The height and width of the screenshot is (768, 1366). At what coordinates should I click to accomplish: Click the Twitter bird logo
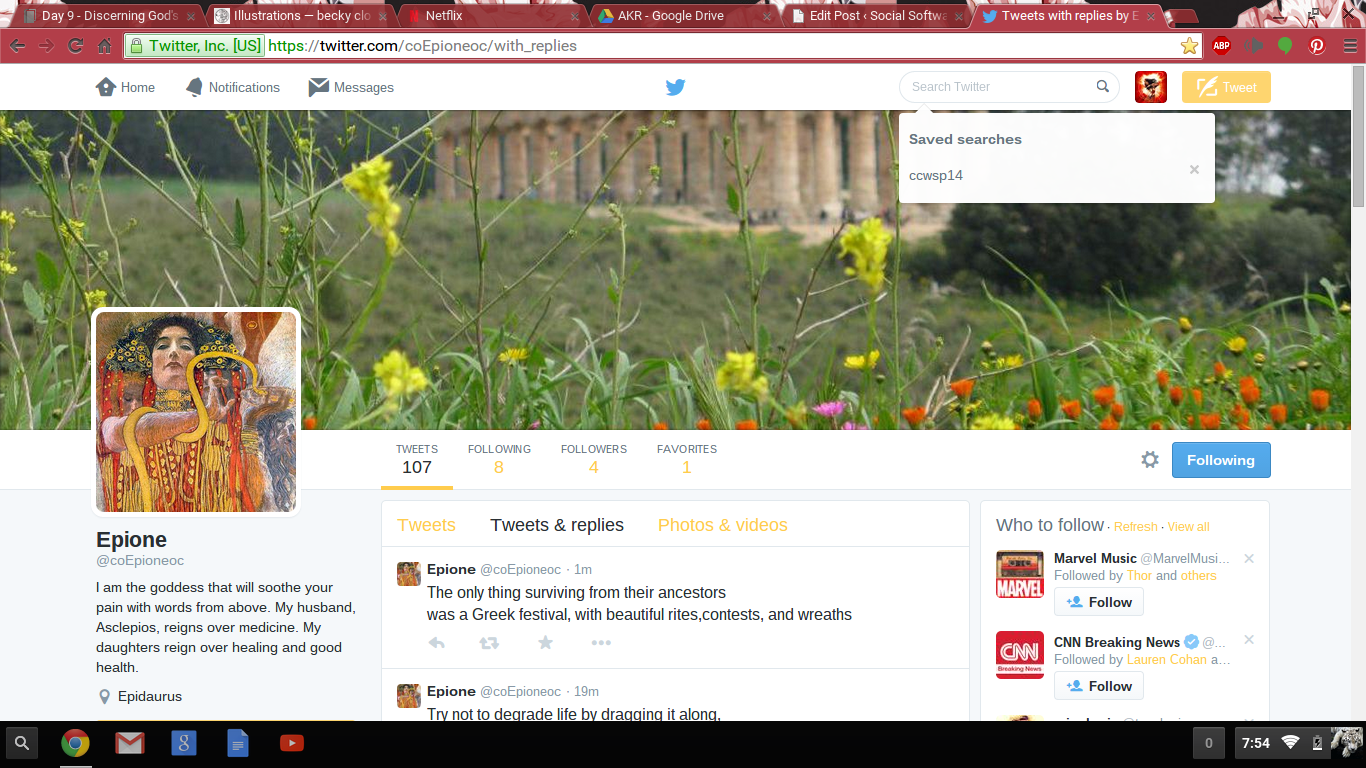click(676, 87)
